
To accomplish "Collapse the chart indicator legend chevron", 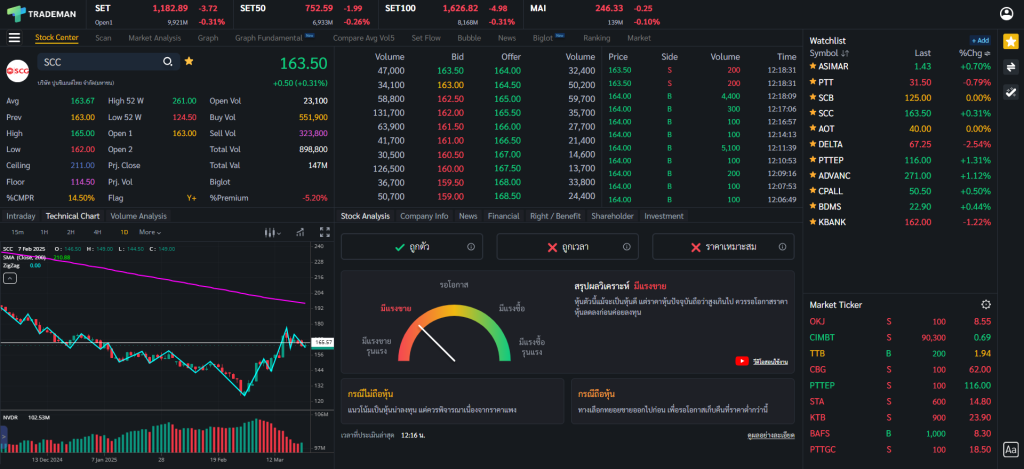I will (x=10, y=279).
